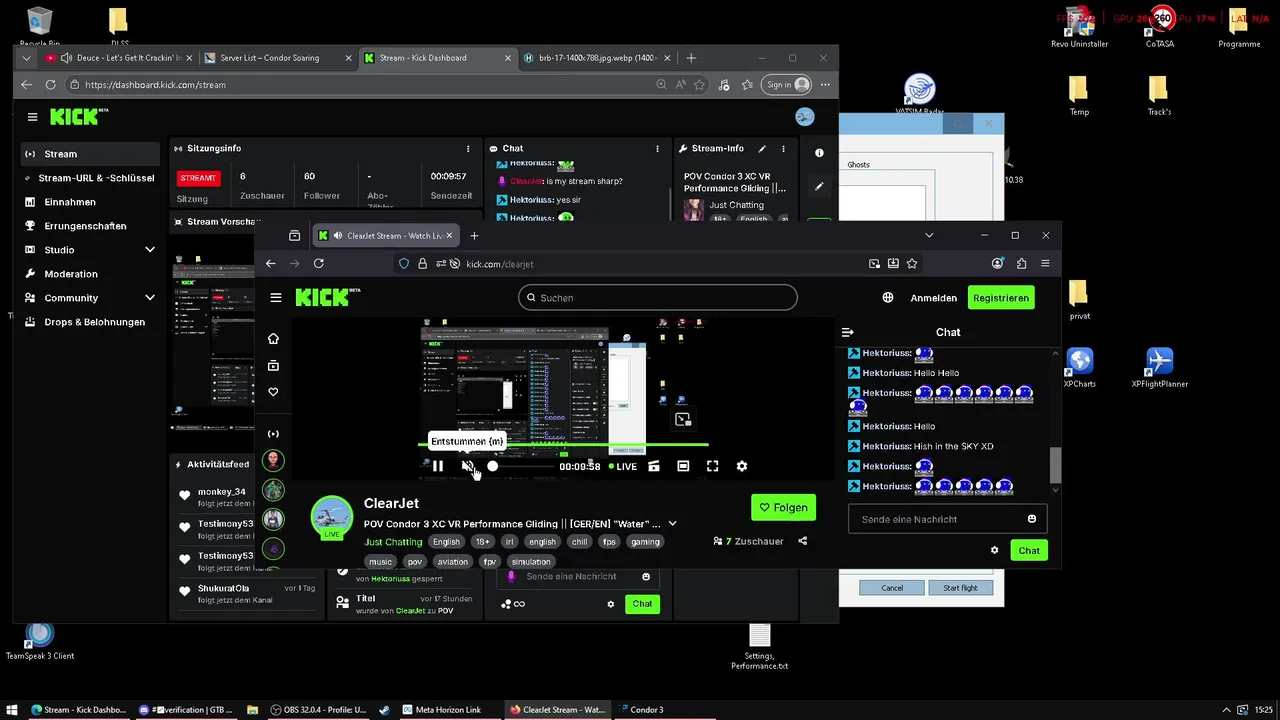The height and width of the screenshot is (720, 1280).
Task: Open Browse icon in kick.com sidebar
Action: (x=273, y=366)
